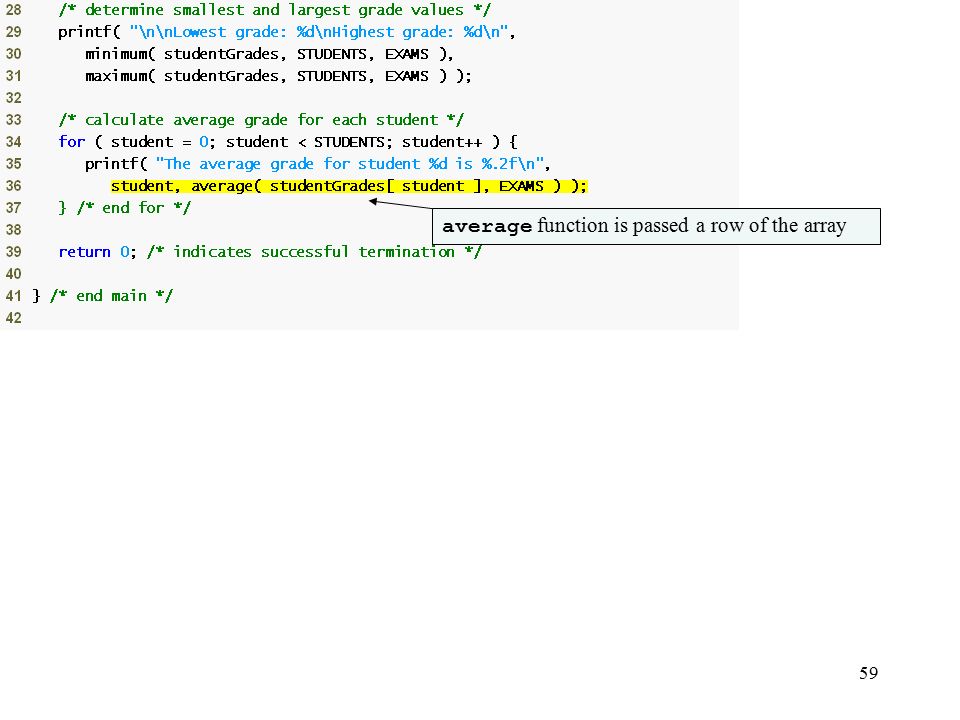
Task: Click line number 36
Action: 13,186
